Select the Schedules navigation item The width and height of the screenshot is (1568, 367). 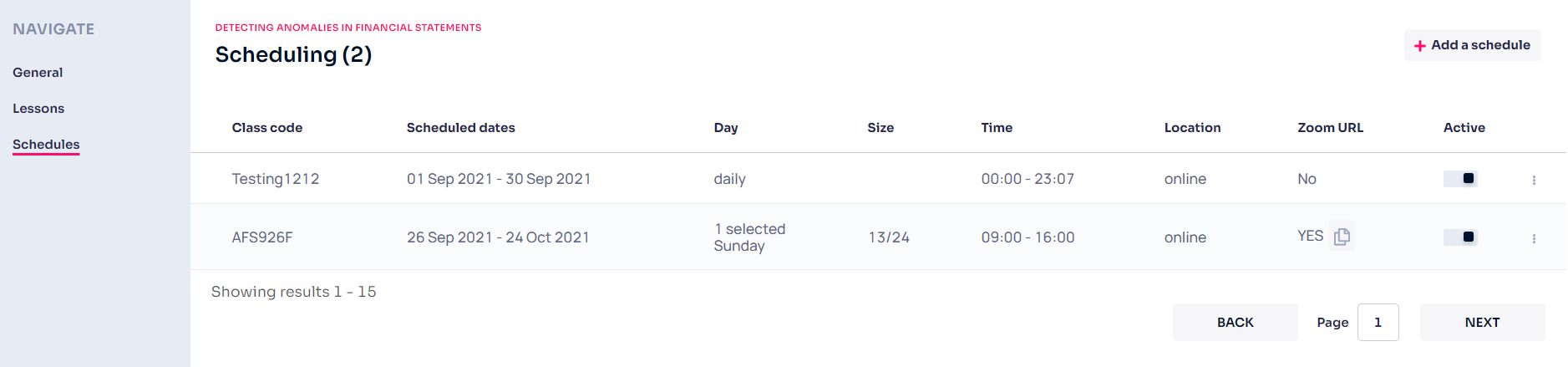coord(46,145)
